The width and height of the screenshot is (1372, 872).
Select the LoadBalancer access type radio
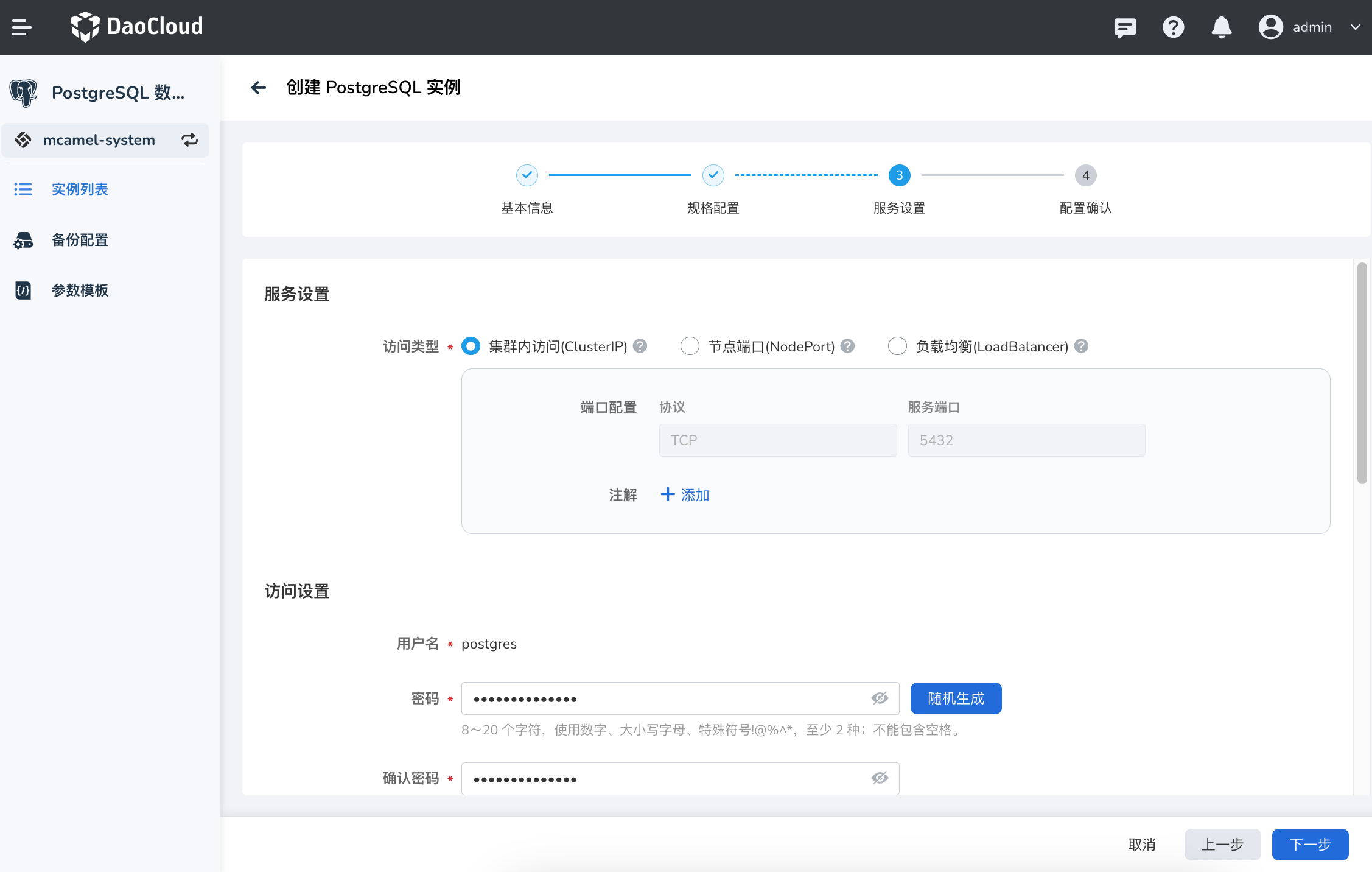pyautogui.click(x=897, y=346)
